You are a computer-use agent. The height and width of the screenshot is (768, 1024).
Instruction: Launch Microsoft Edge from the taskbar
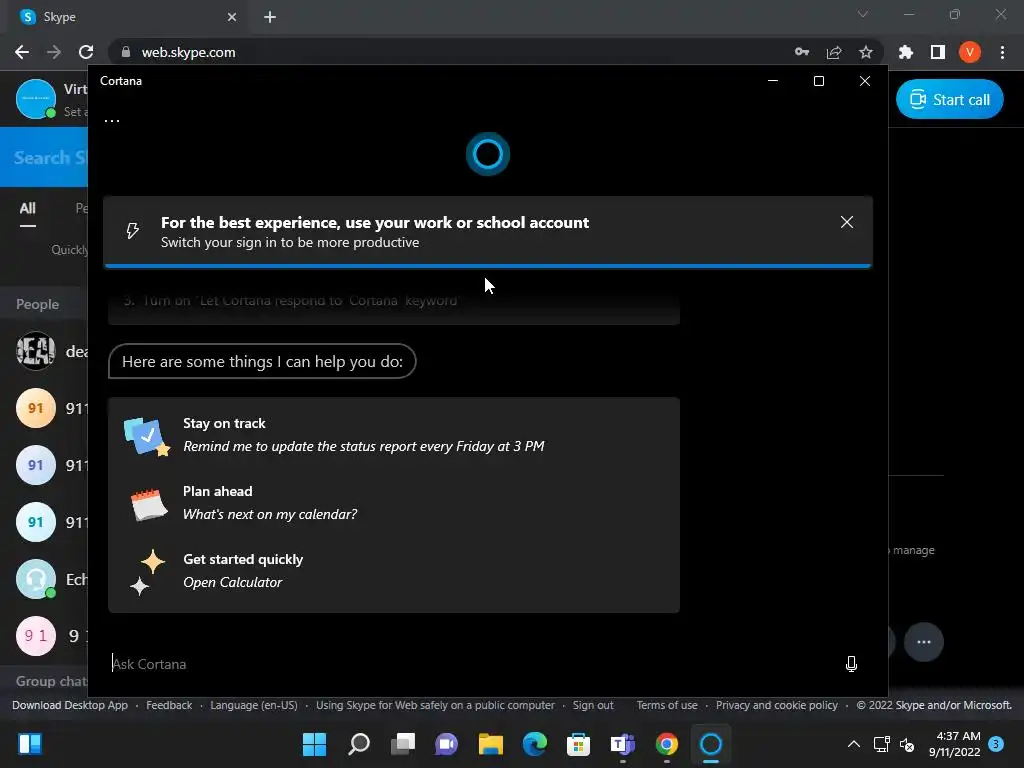point(534,744)
